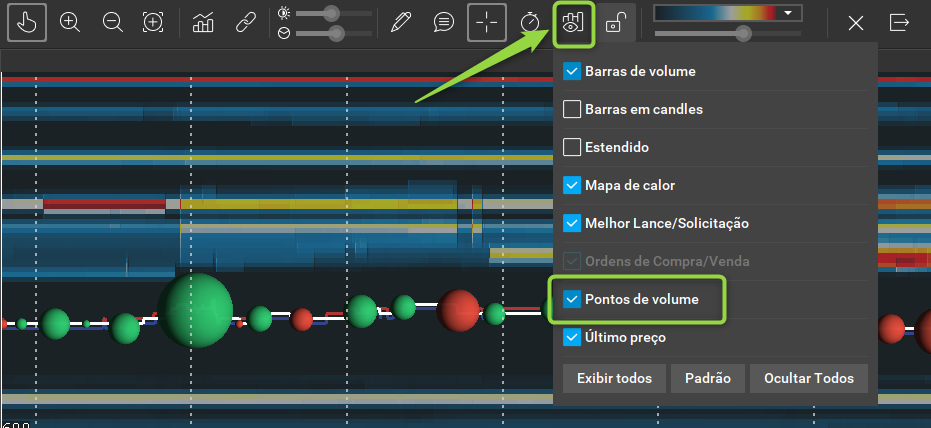Click the Exibir todos button

pos(614,378)
